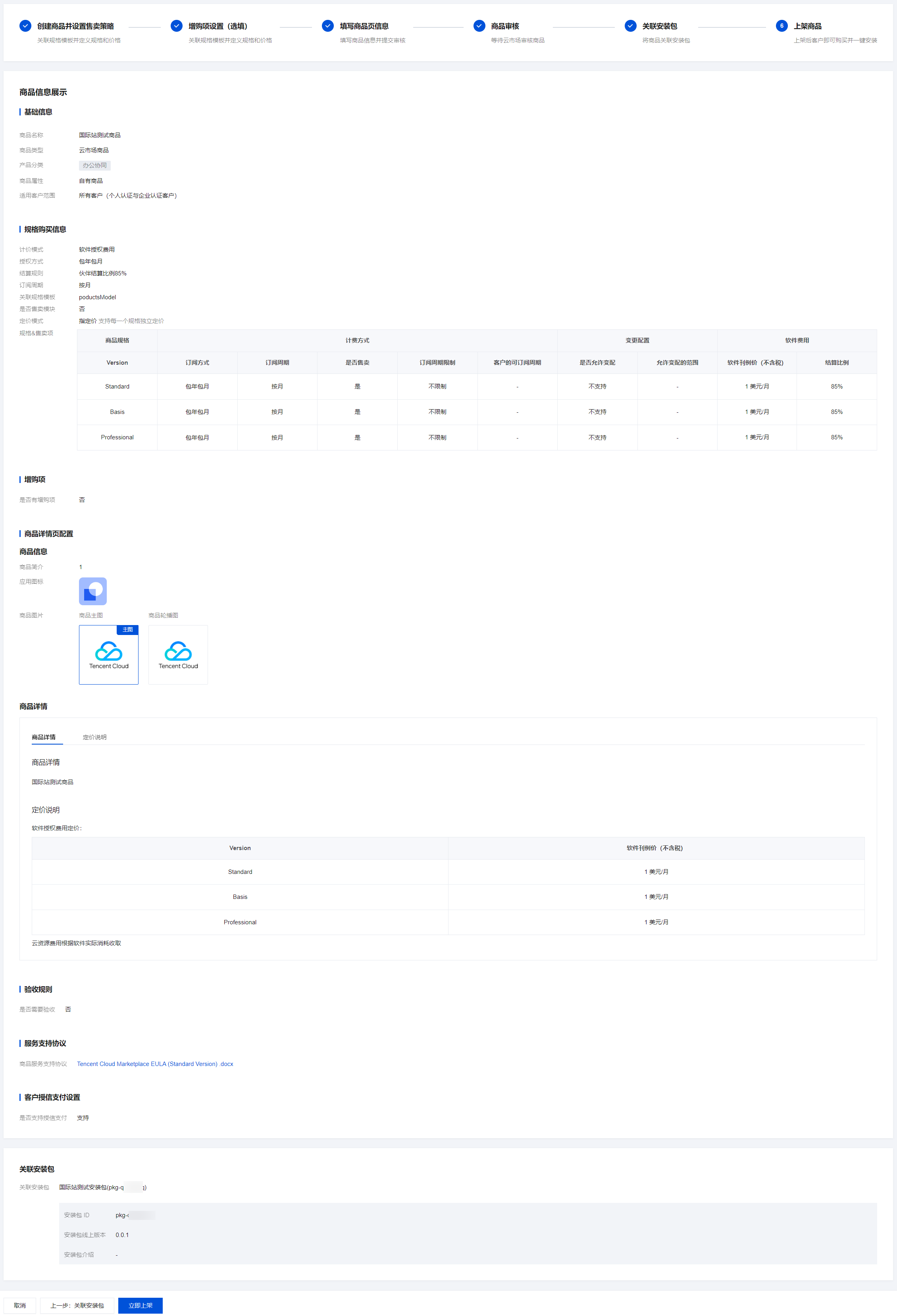Click the 增购项设置（选填）step title

218,26
